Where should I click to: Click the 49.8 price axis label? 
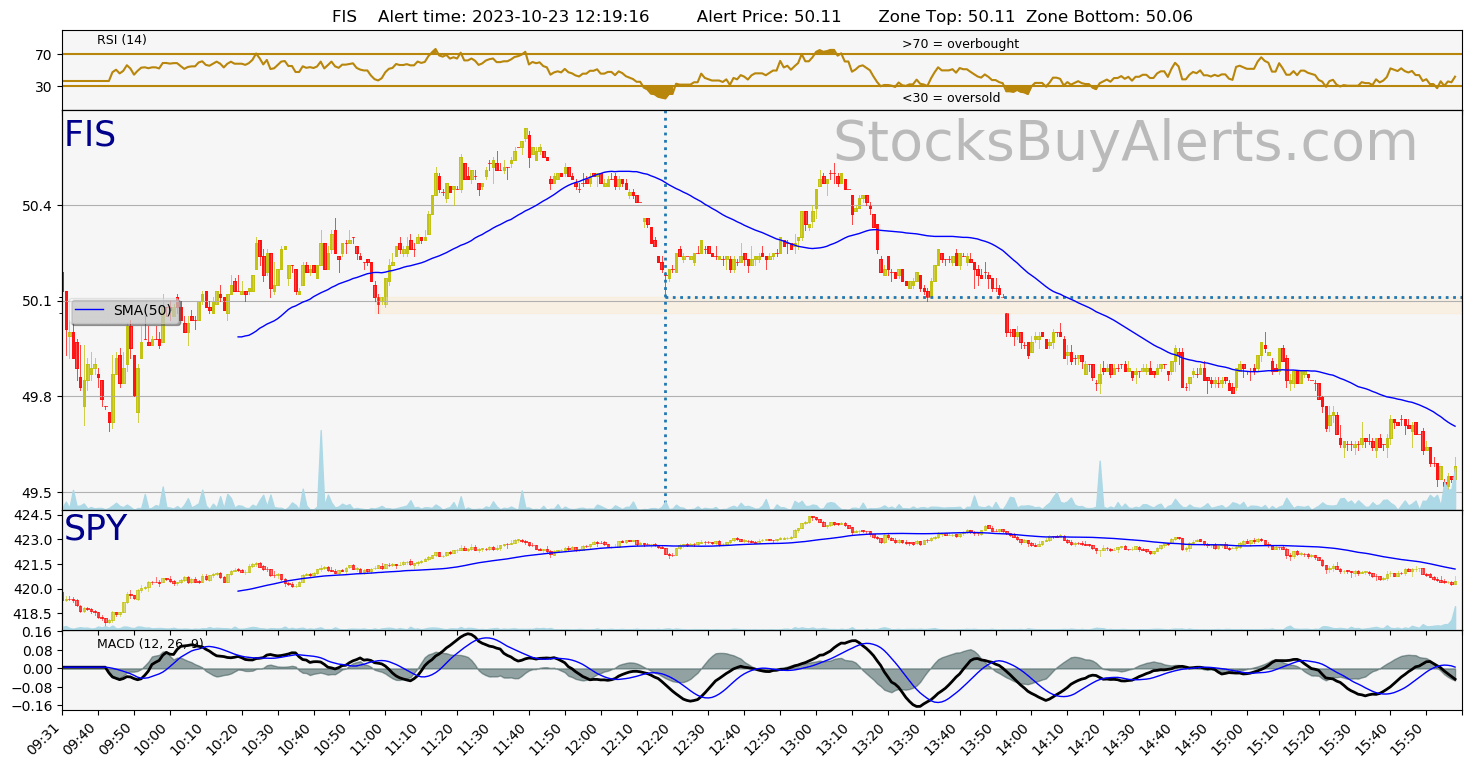[36, 397]
